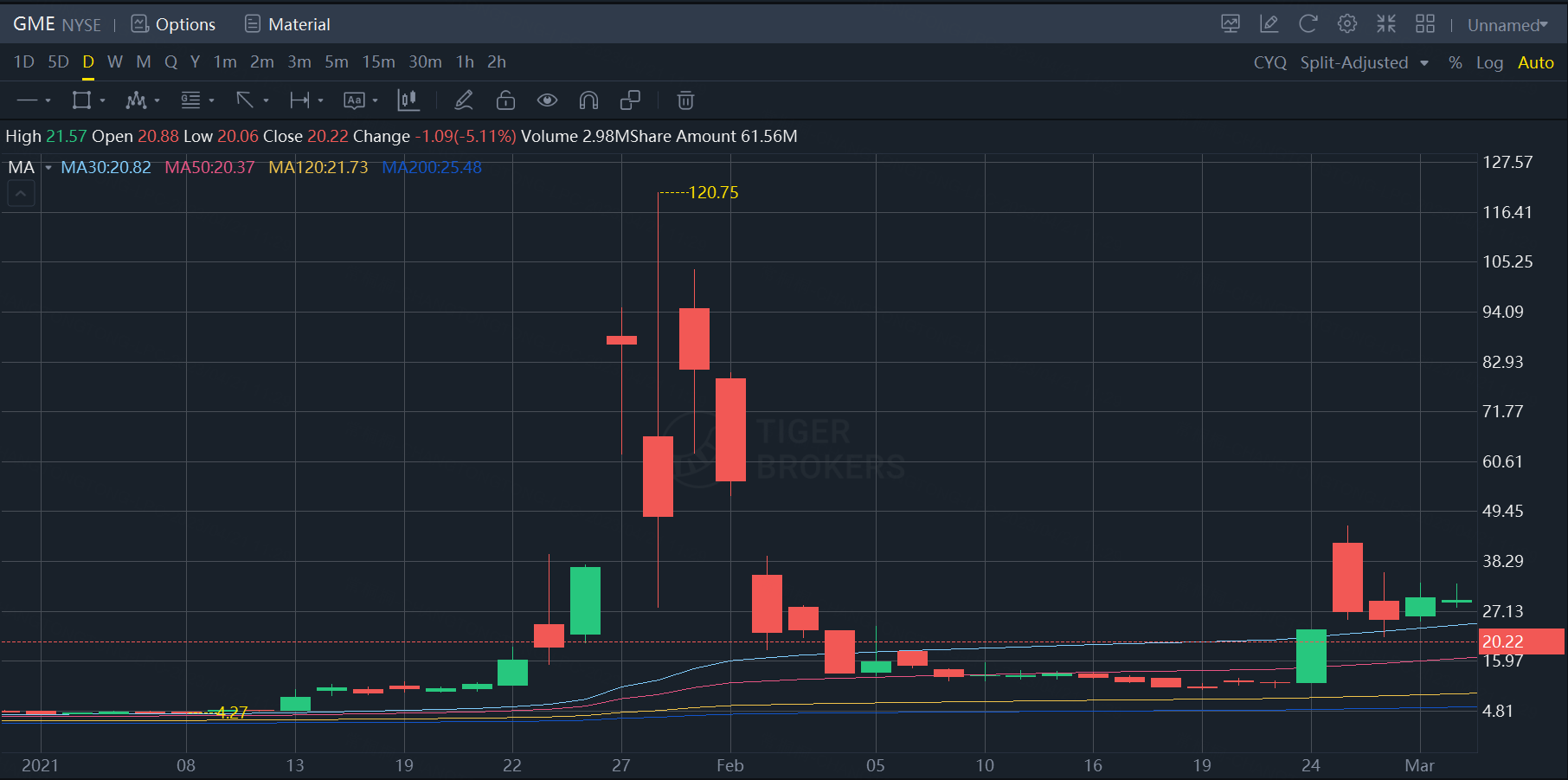Delete drawings with the trash icon

(685, 100)
